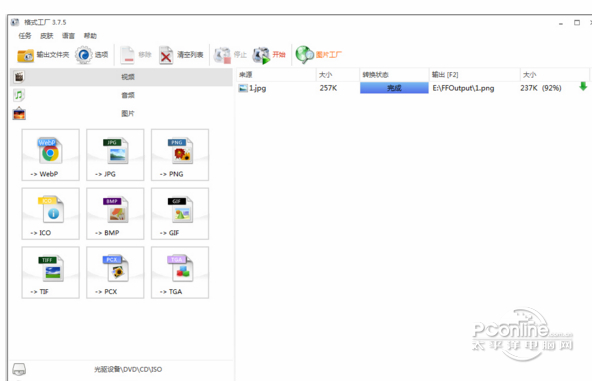592x381 pixels.
Task: Choose convert to JPG format
Action: [x=115, y=155]
